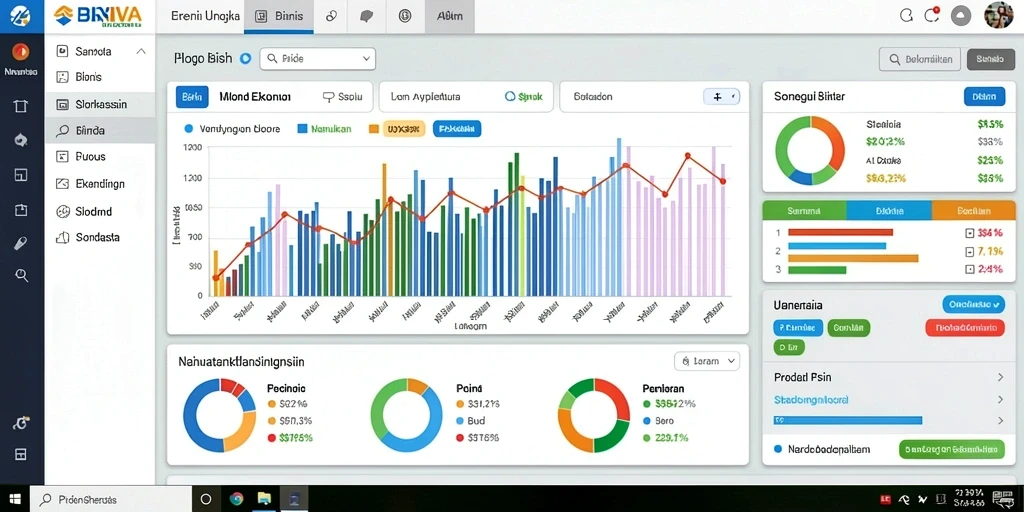This screenshot has width=1024, height=512.
Task: Switch to the Blinis top tab
Action: [x=280, y=16]
